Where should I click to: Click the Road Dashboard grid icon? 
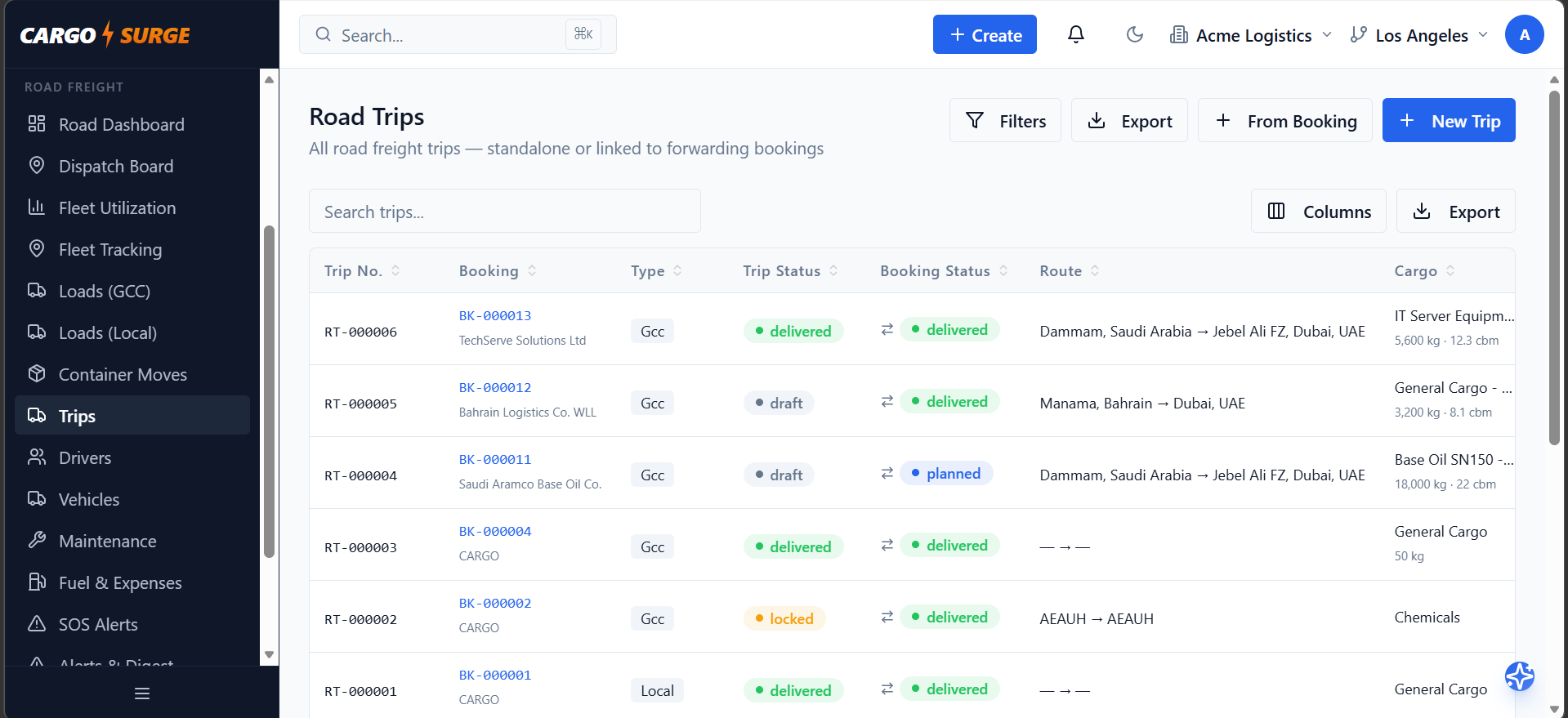point(37,123)
